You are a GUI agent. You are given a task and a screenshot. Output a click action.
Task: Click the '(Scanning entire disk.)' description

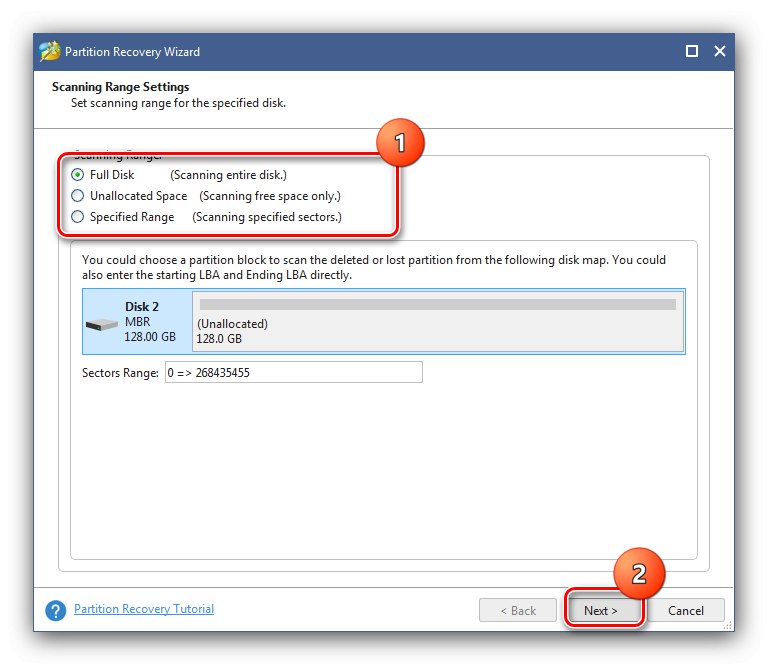[228, 175]
